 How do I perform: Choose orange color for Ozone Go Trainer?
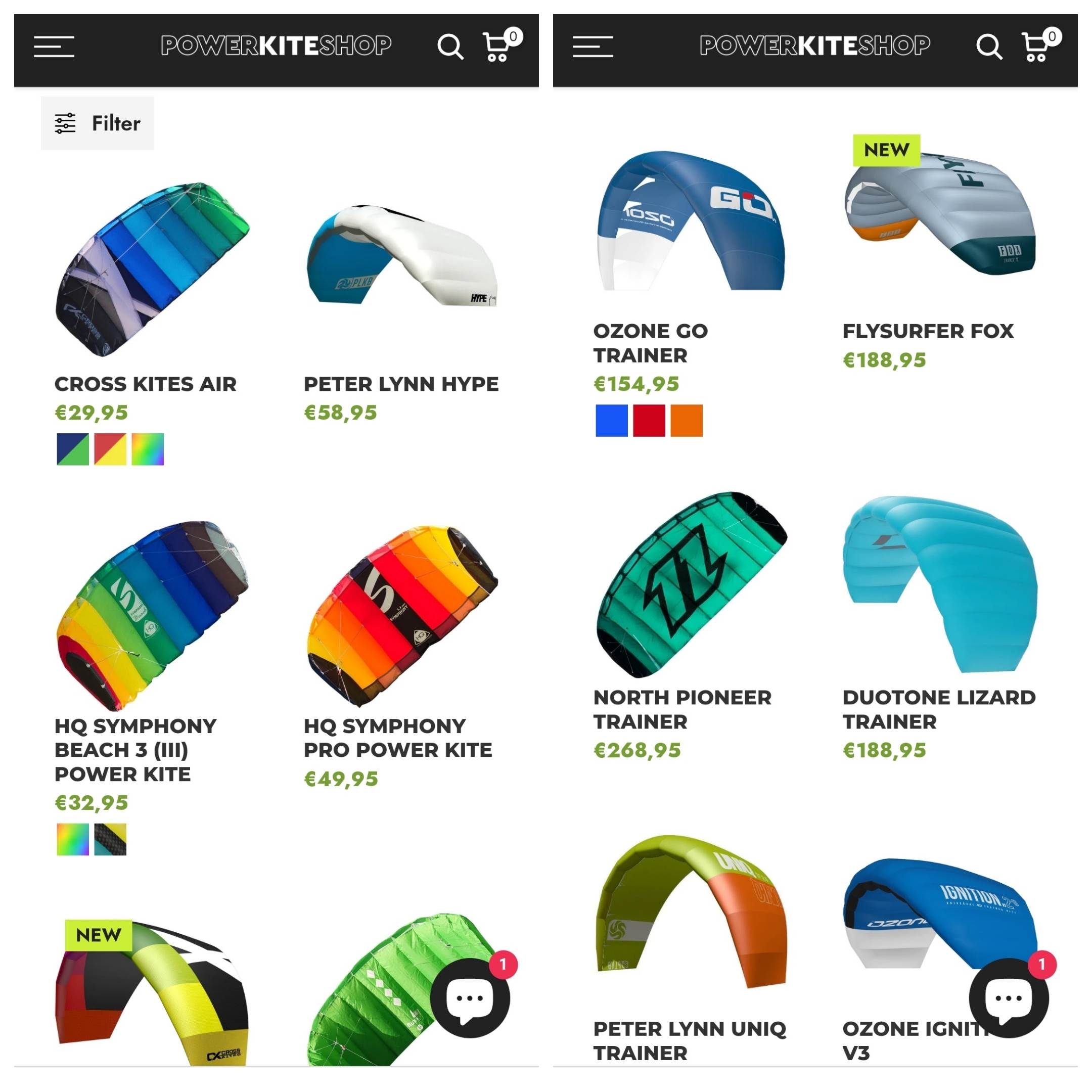click(686, 421)
